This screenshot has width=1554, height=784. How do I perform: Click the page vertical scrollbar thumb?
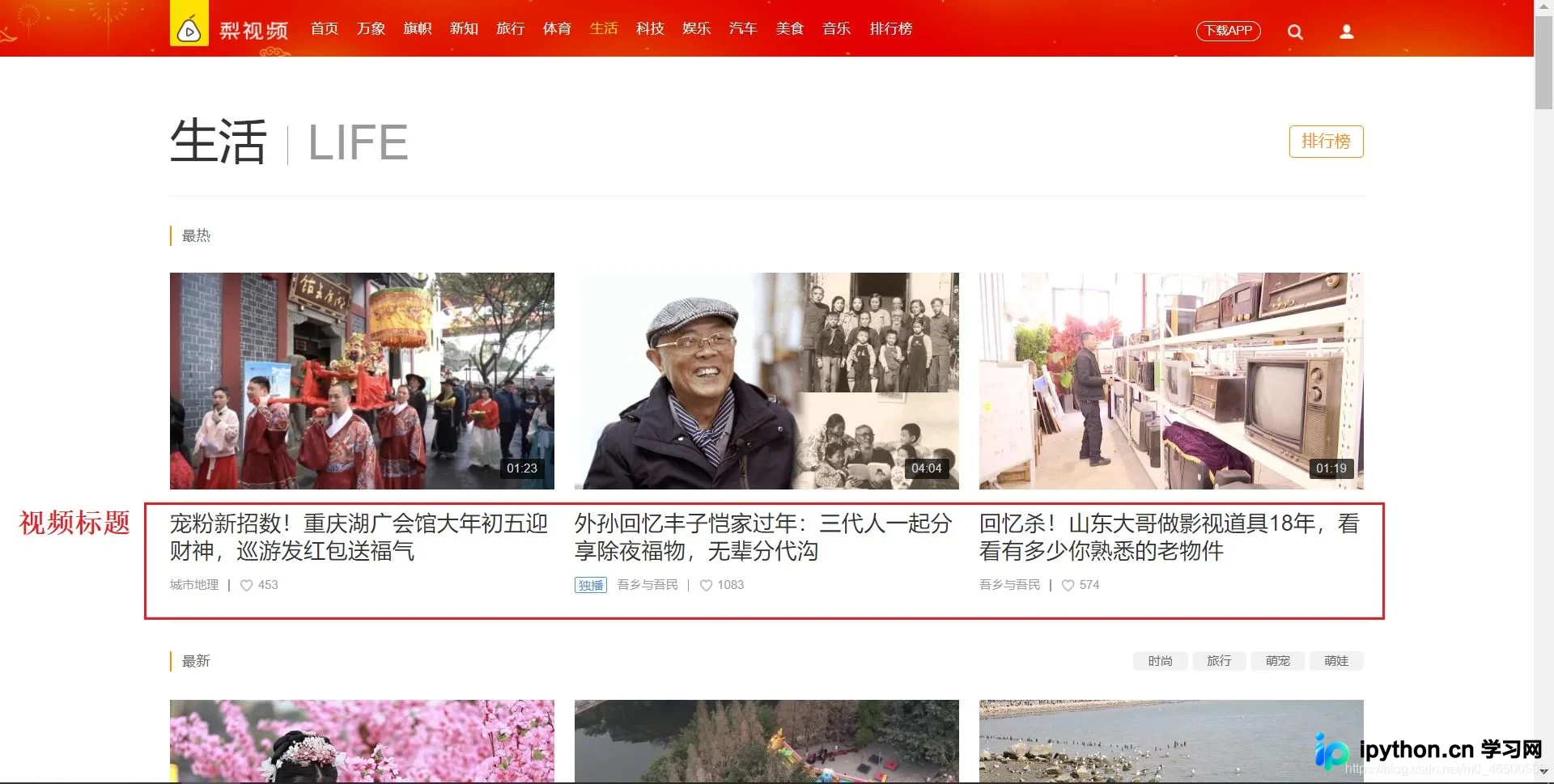coord(1543,58)
